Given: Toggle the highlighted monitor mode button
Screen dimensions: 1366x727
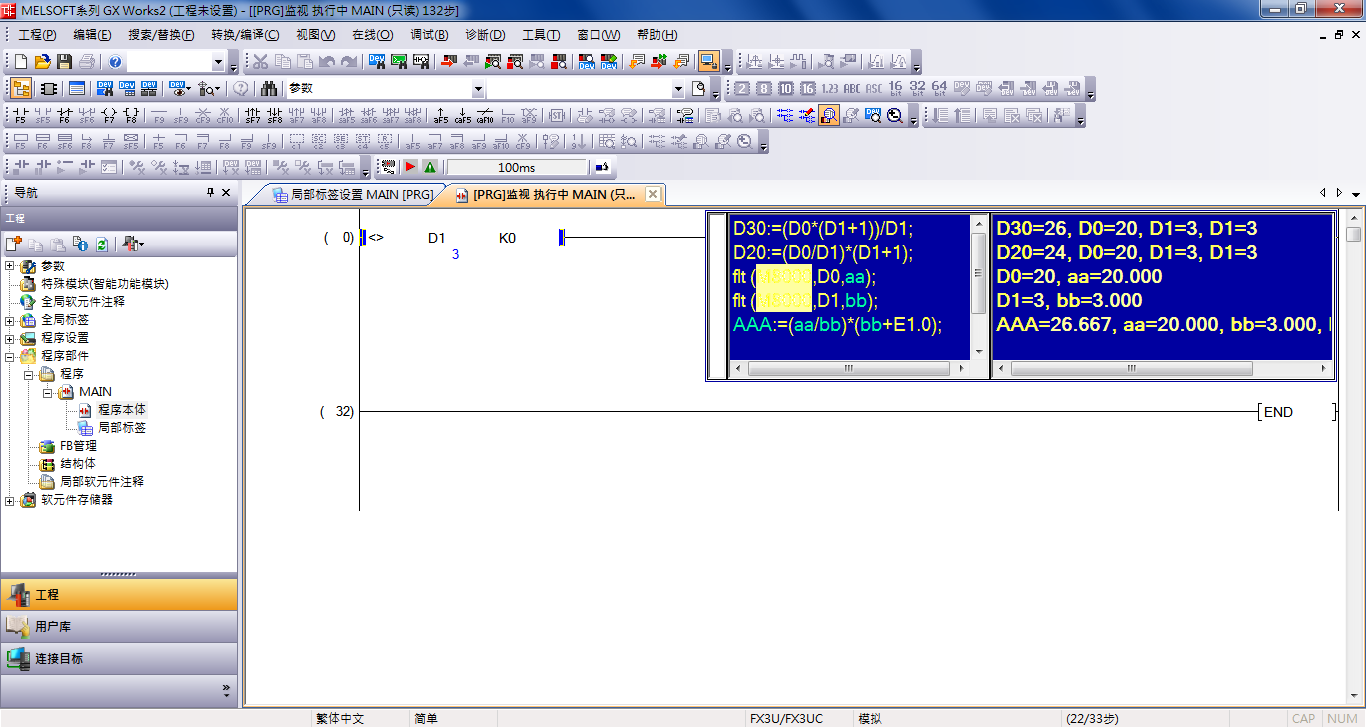Looking at the screenshot, I should [709, 62].
